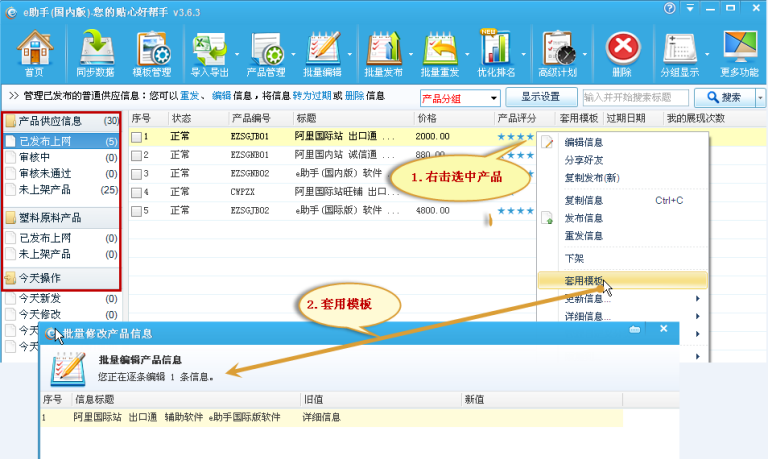Choose 重发信息 from the context menu
This screenshot has width=768, height=459.
tap(583, 236)
